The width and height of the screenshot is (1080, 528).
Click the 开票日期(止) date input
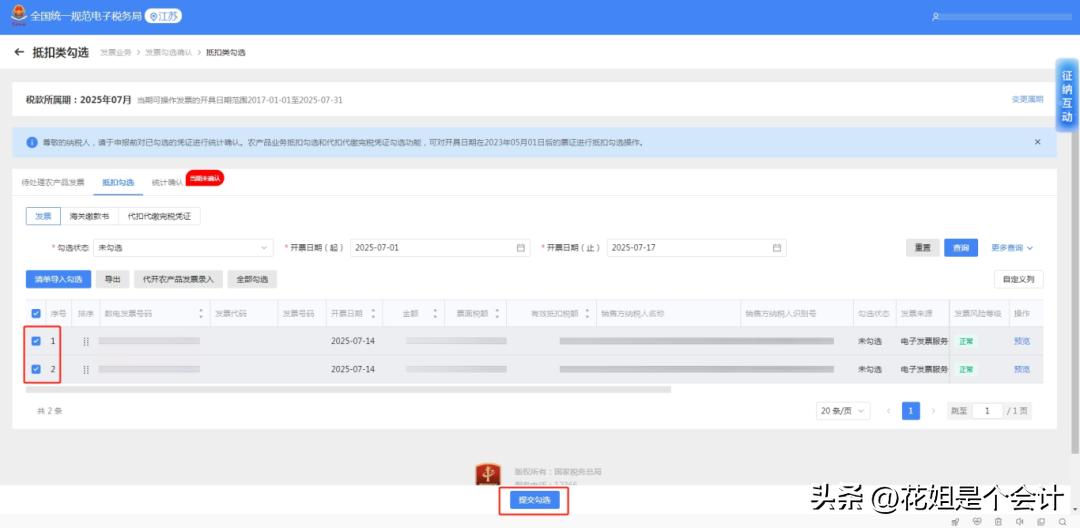pos(696,248)
